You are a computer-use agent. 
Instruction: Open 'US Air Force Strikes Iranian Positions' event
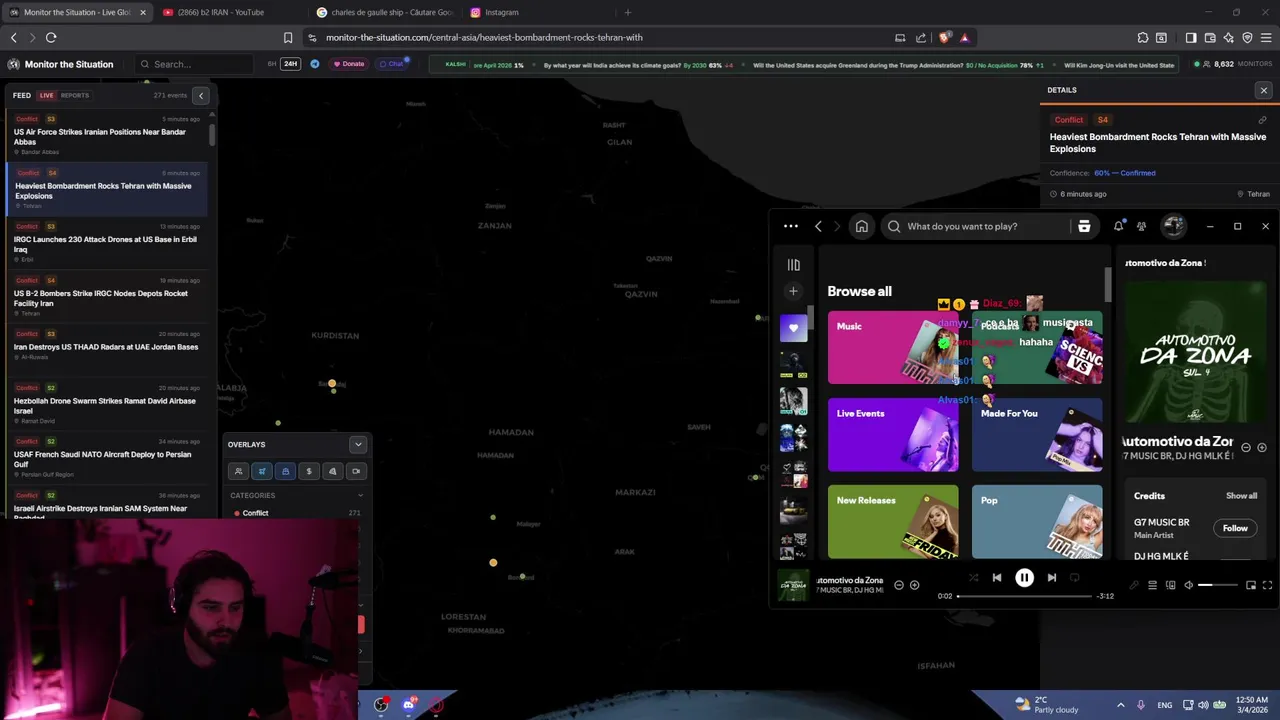pyautogui.click(x=107, y=135)
